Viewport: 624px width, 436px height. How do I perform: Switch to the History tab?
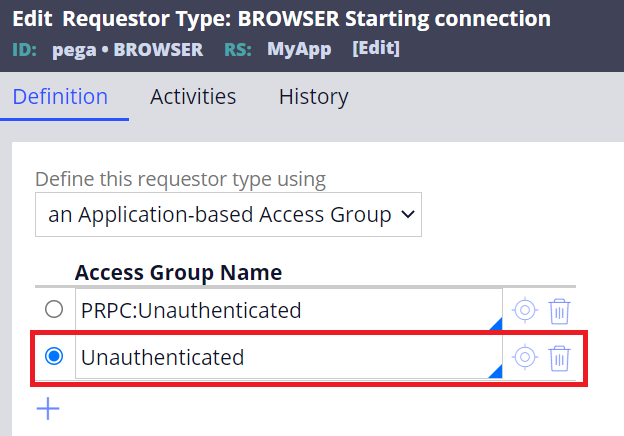click(x=314, y=97)
